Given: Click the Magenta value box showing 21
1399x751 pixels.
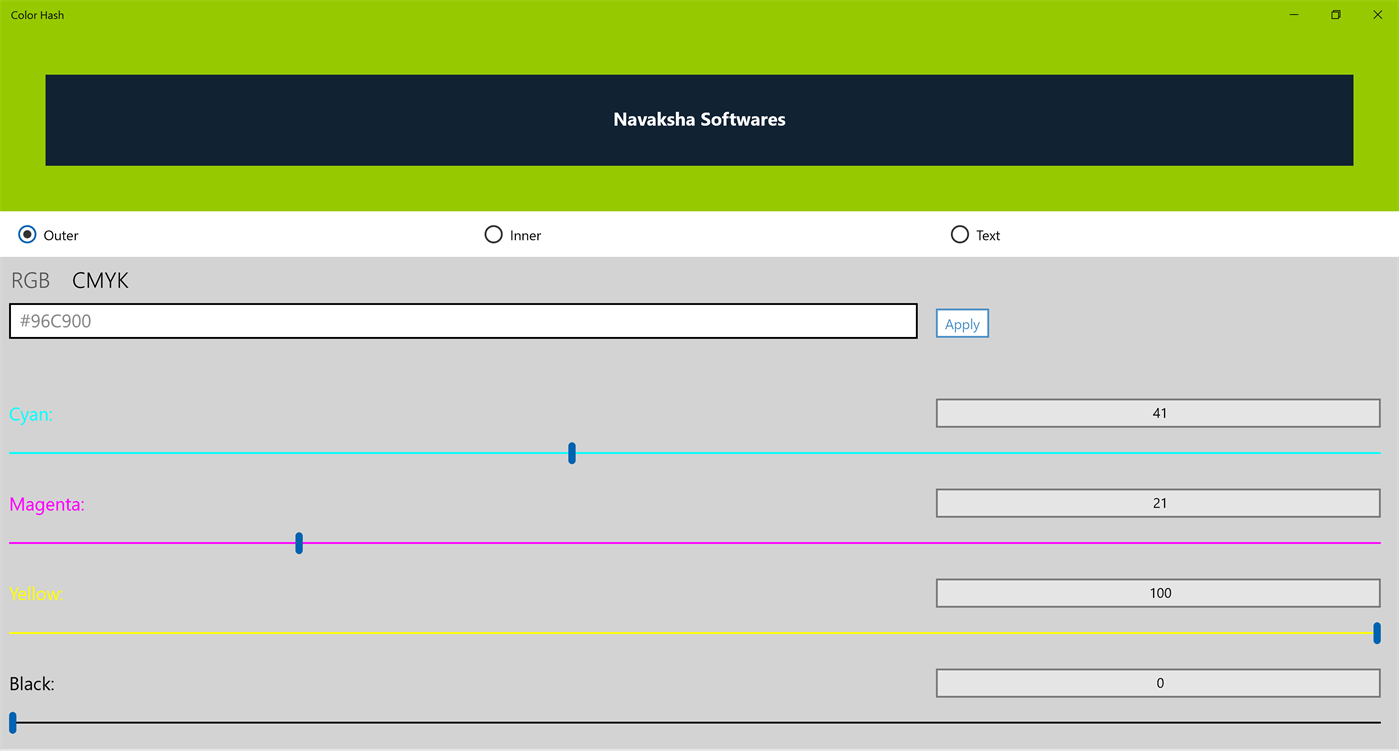Looking at the screenshot, I should click(1157, 502).
